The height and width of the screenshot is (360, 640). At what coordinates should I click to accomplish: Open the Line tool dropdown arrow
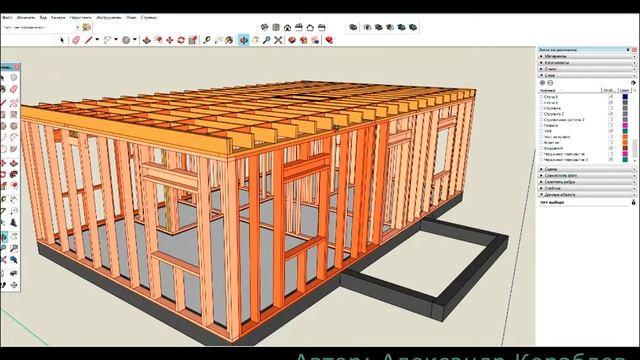point(97,40)
